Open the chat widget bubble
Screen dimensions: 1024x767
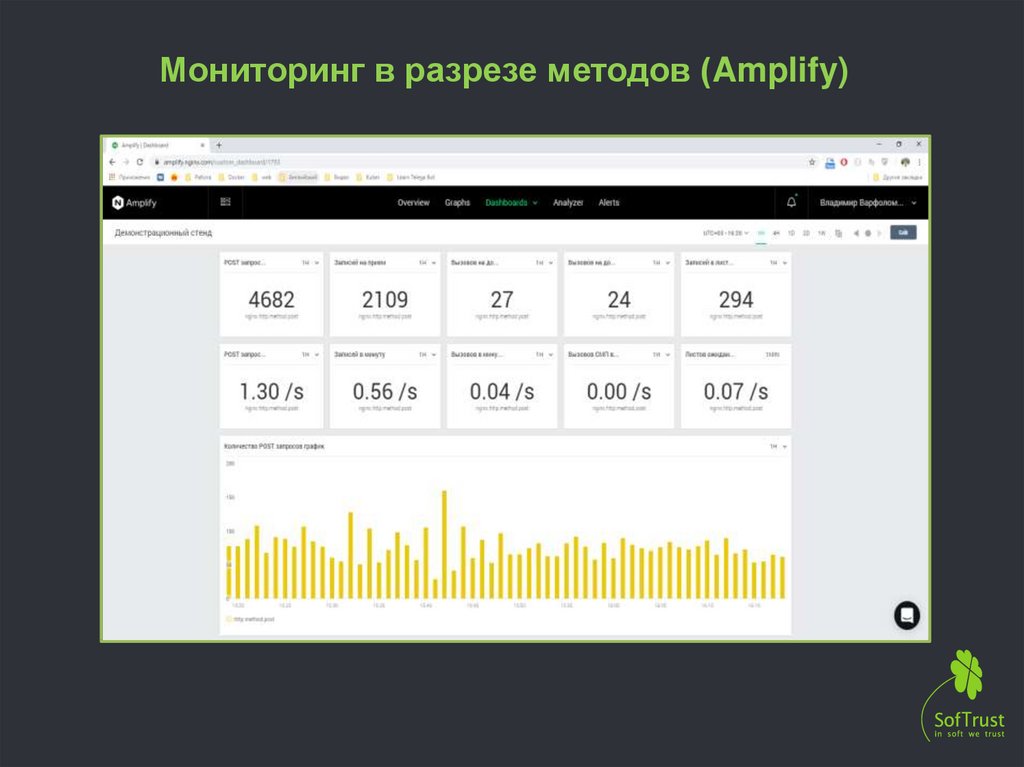[906, 615]
